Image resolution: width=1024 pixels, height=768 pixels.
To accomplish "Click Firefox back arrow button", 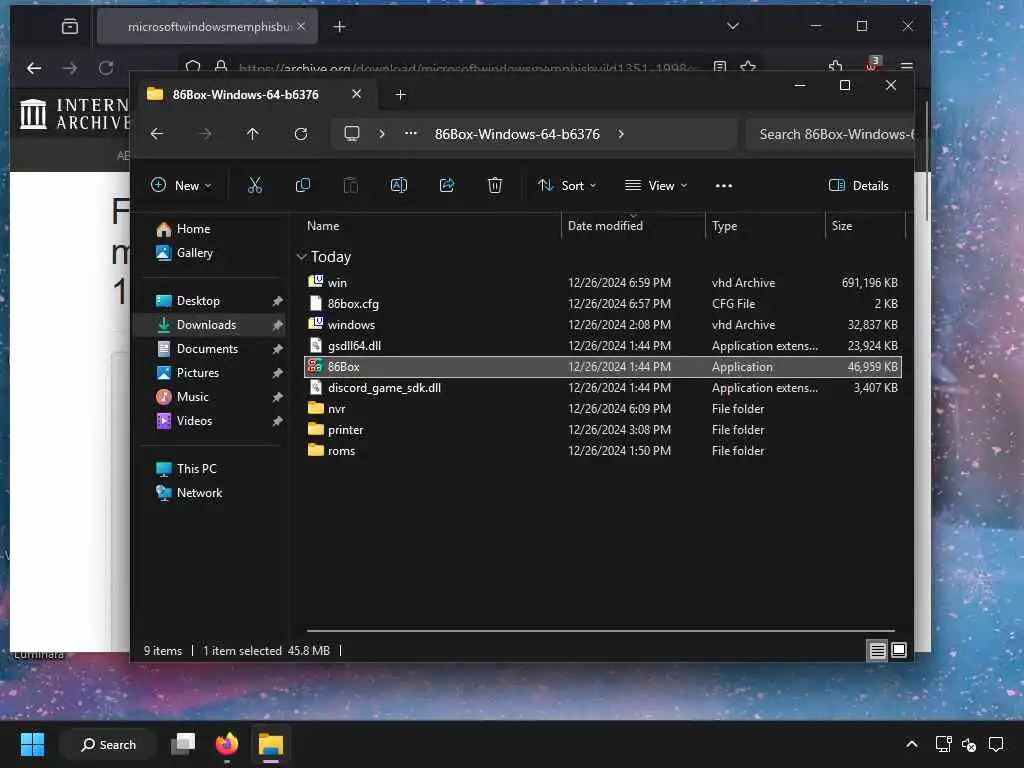I will coord(34,67).
